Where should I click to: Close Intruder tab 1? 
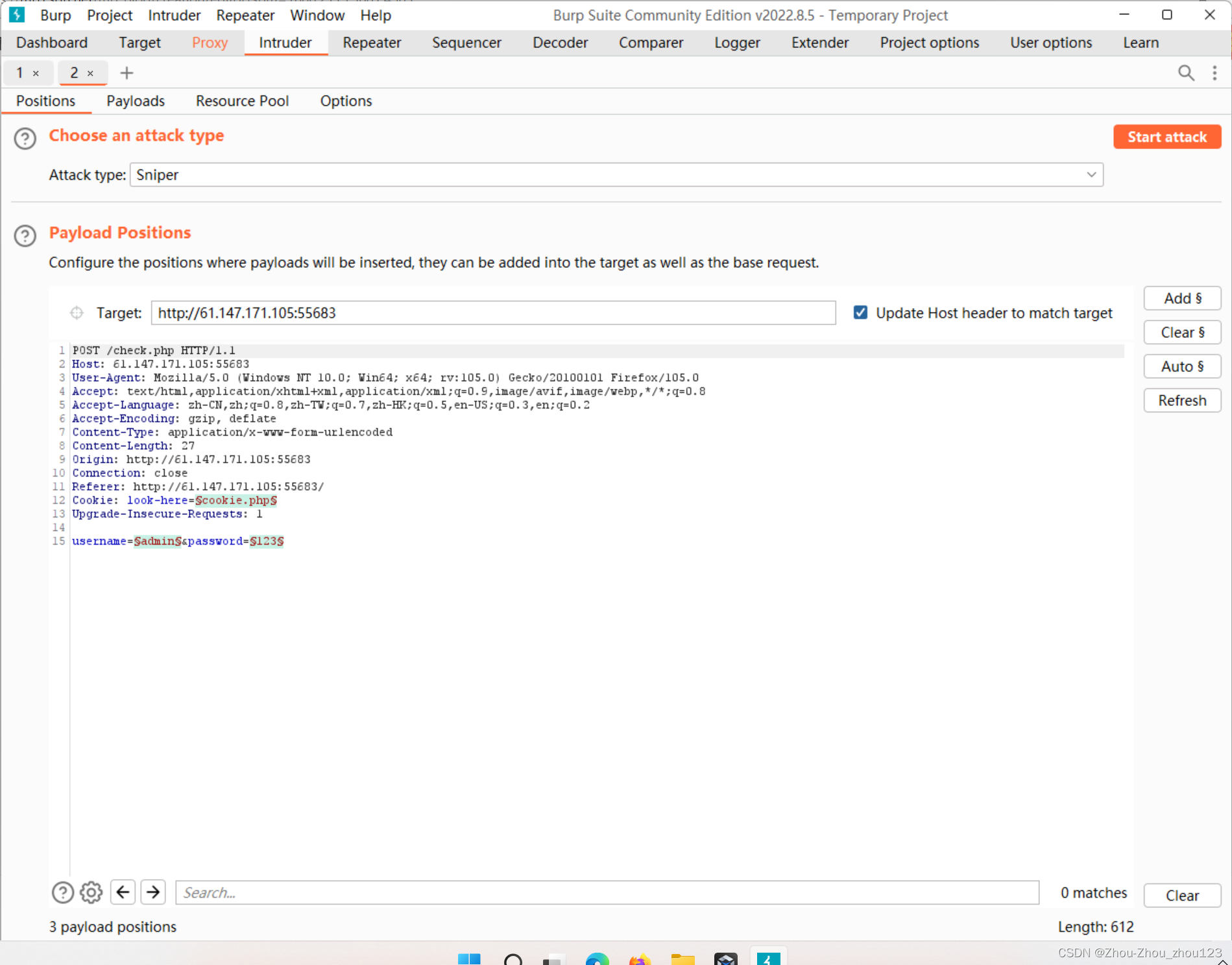pos(36,73)
